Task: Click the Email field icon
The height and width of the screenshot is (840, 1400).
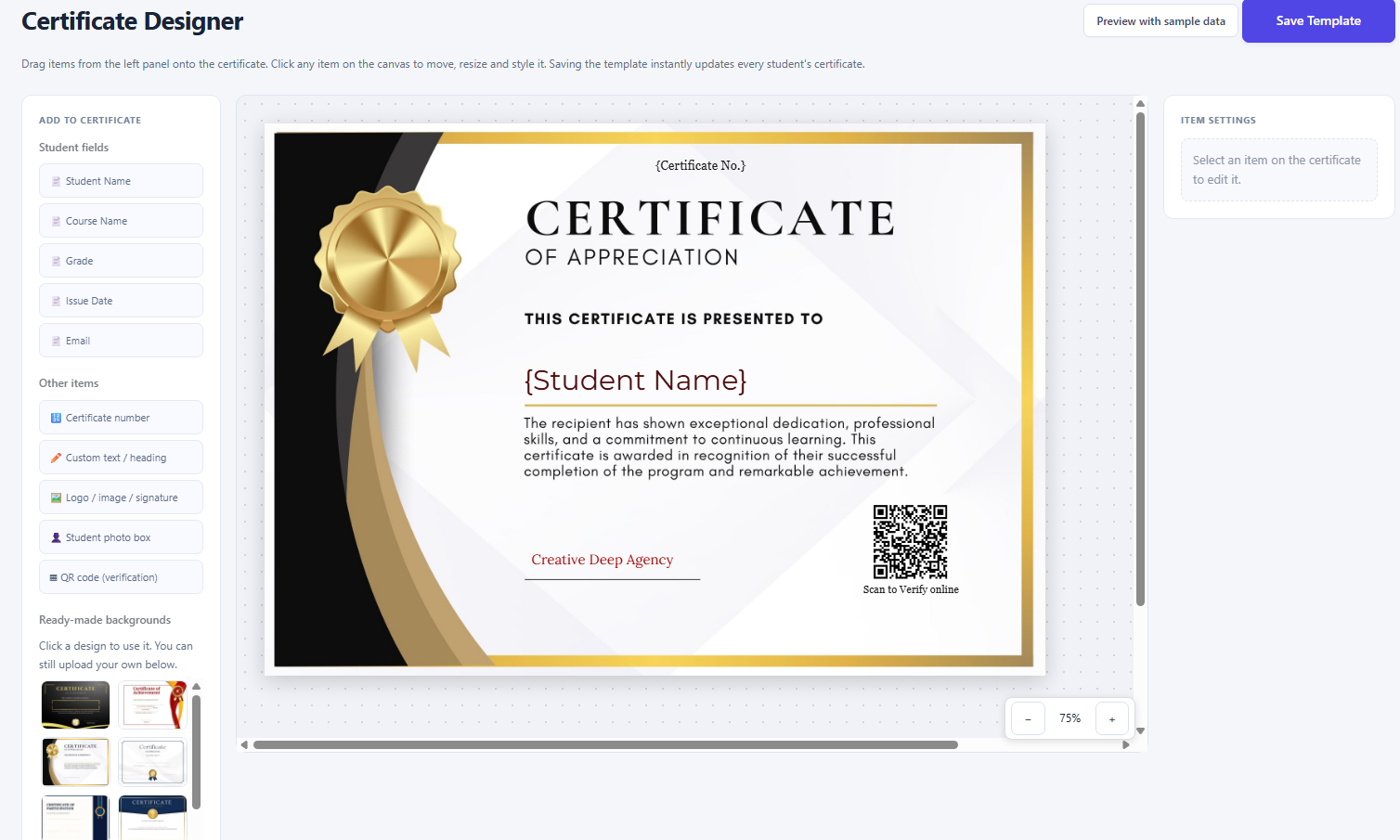Action: coord(57,342)
